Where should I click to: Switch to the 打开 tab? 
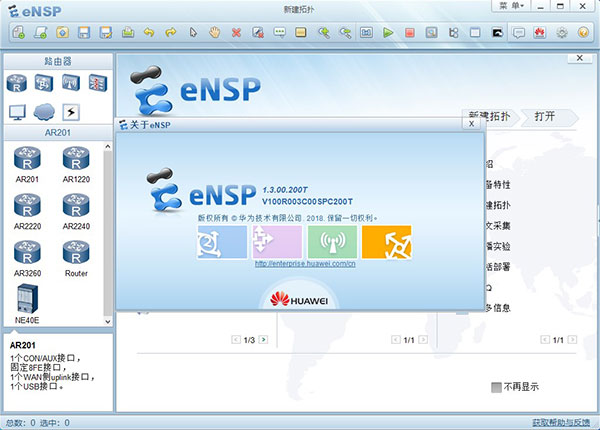[548, 117]
